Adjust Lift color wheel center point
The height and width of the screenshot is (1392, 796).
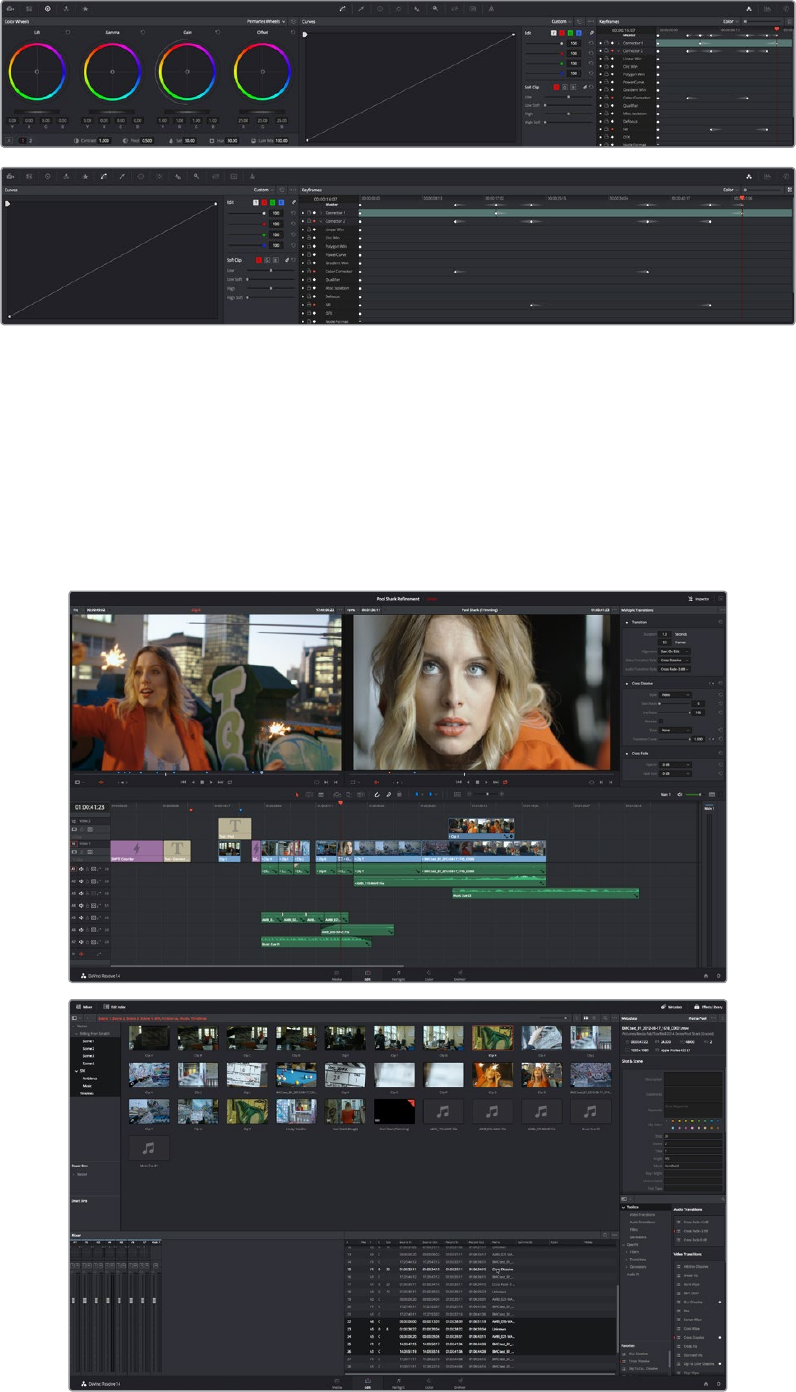click(36, 72)
